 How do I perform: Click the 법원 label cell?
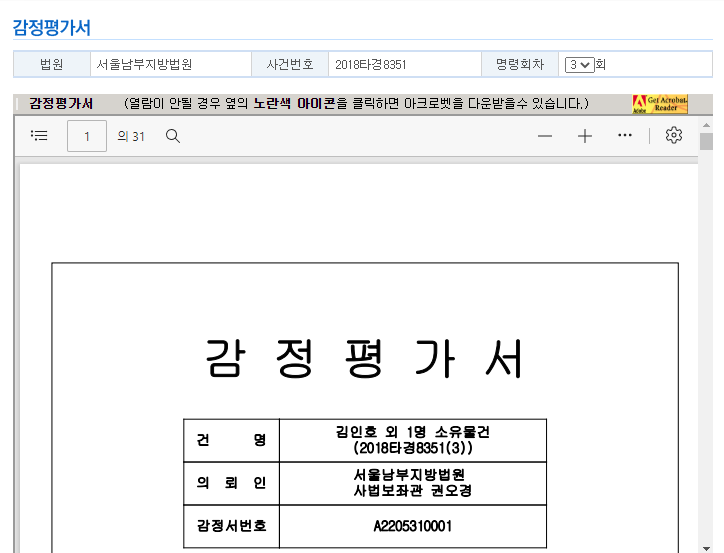coord(52,64)
